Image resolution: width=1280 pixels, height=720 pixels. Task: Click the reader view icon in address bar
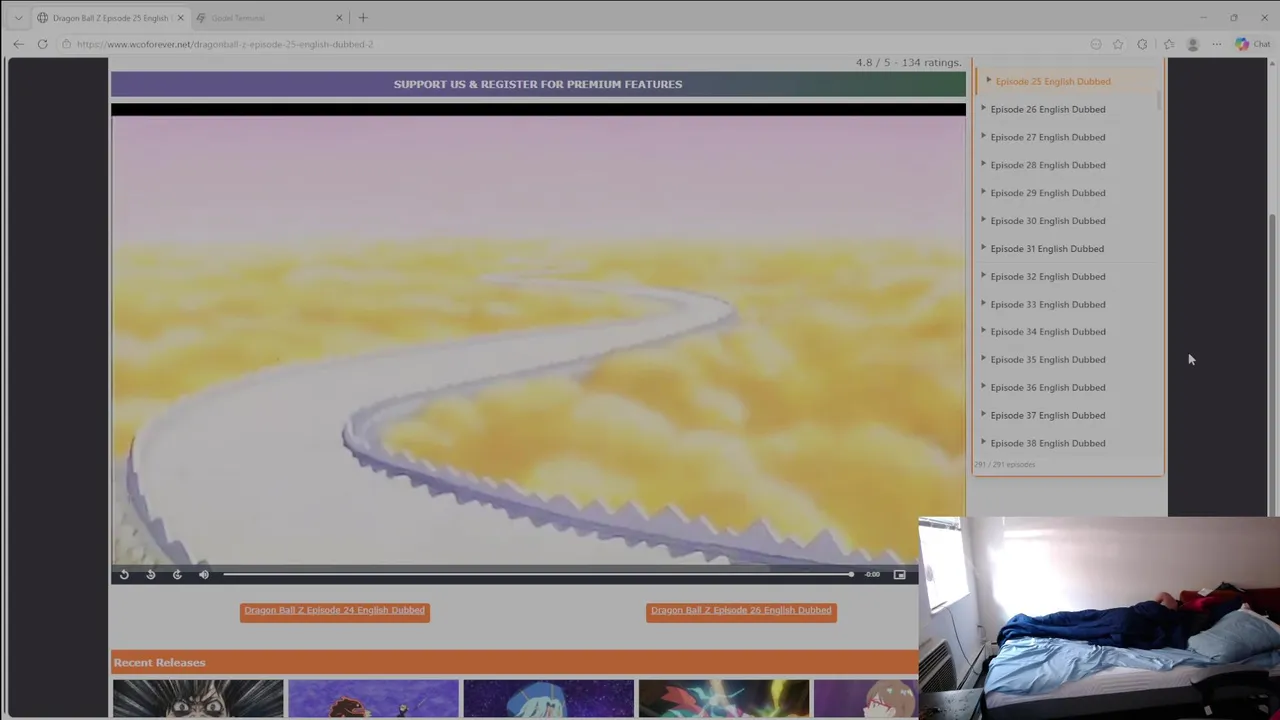coord(1096,44)
